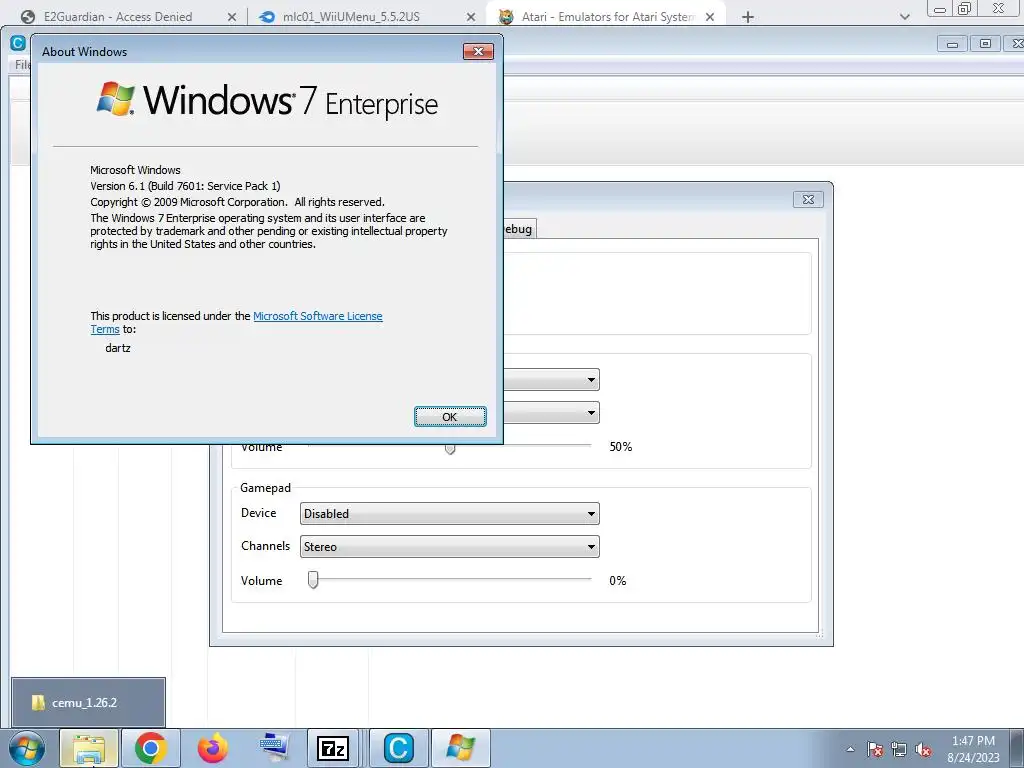Click the 50% volume slider handle
The height and width of the screenshot is (768, 1024).
coord(450,449)
